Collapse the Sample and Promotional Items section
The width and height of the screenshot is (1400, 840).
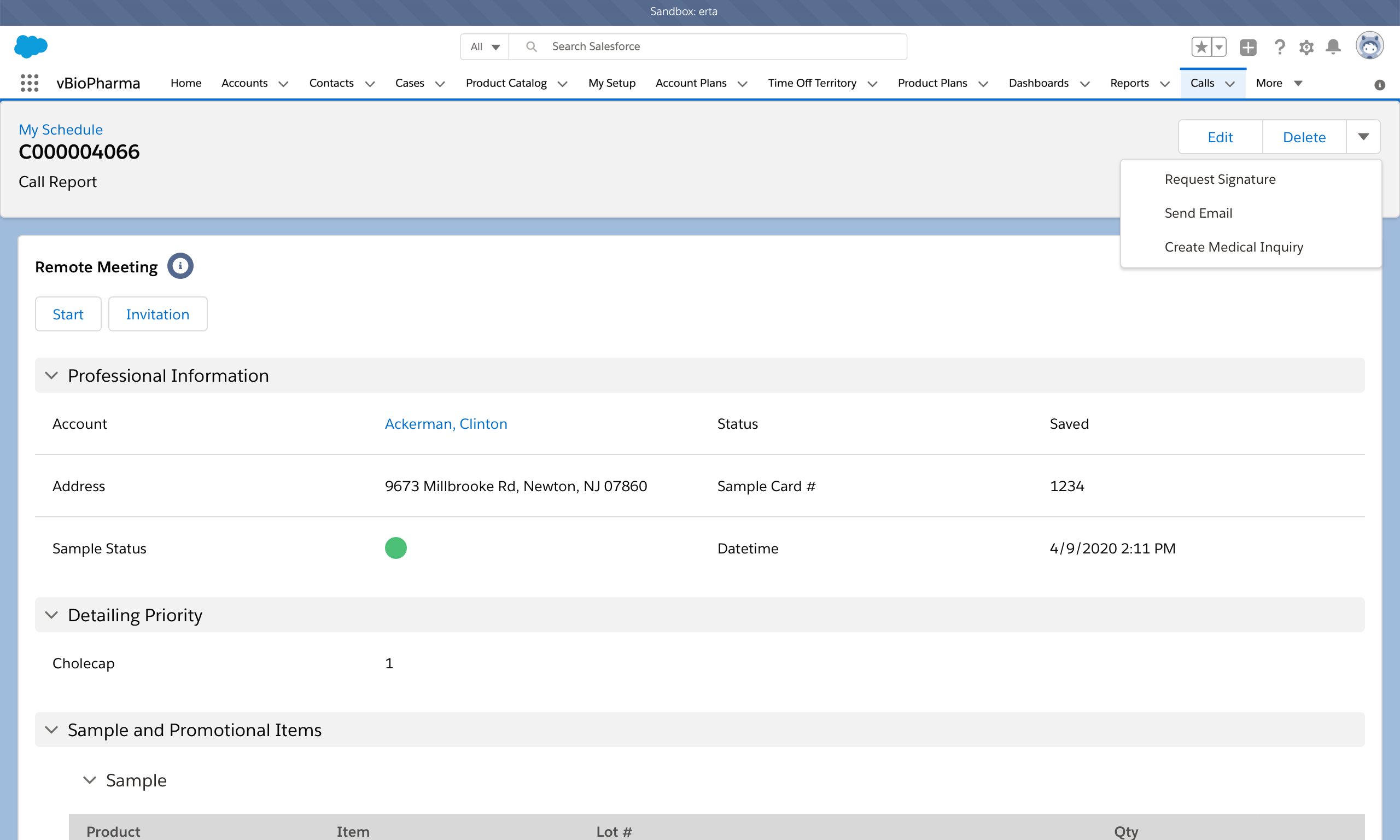coord(51,730)
